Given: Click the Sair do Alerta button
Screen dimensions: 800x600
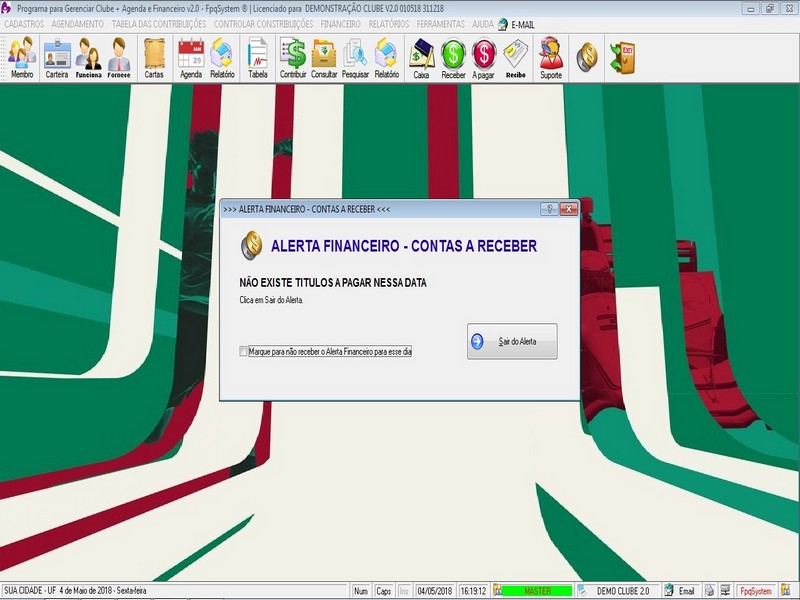Looking at the screenshot, I should (512, 341).
